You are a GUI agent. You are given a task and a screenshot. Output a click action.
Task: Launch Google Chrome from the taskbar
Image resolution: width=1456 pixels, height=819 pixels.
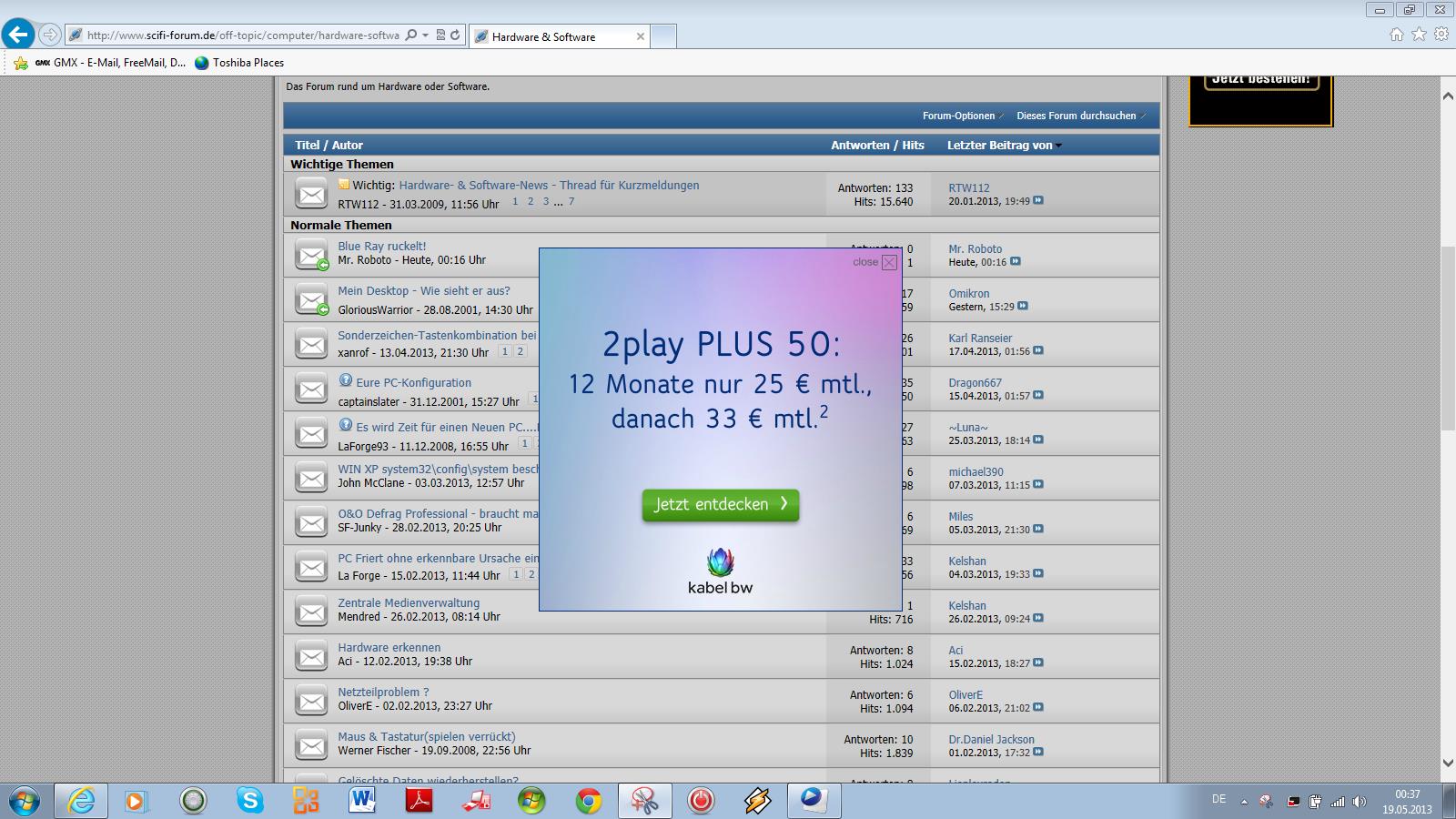coord(588,801)
